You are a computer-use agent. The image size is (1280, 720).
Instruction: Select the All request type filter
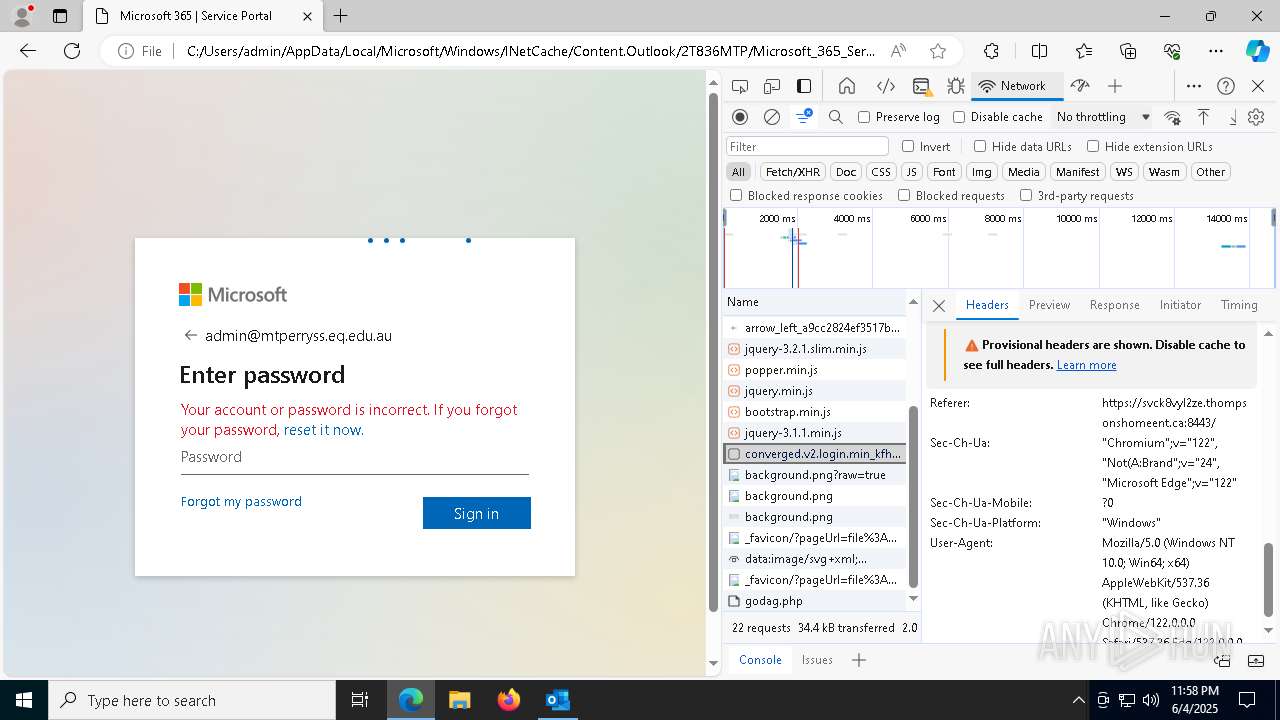(x=738, y=172)
